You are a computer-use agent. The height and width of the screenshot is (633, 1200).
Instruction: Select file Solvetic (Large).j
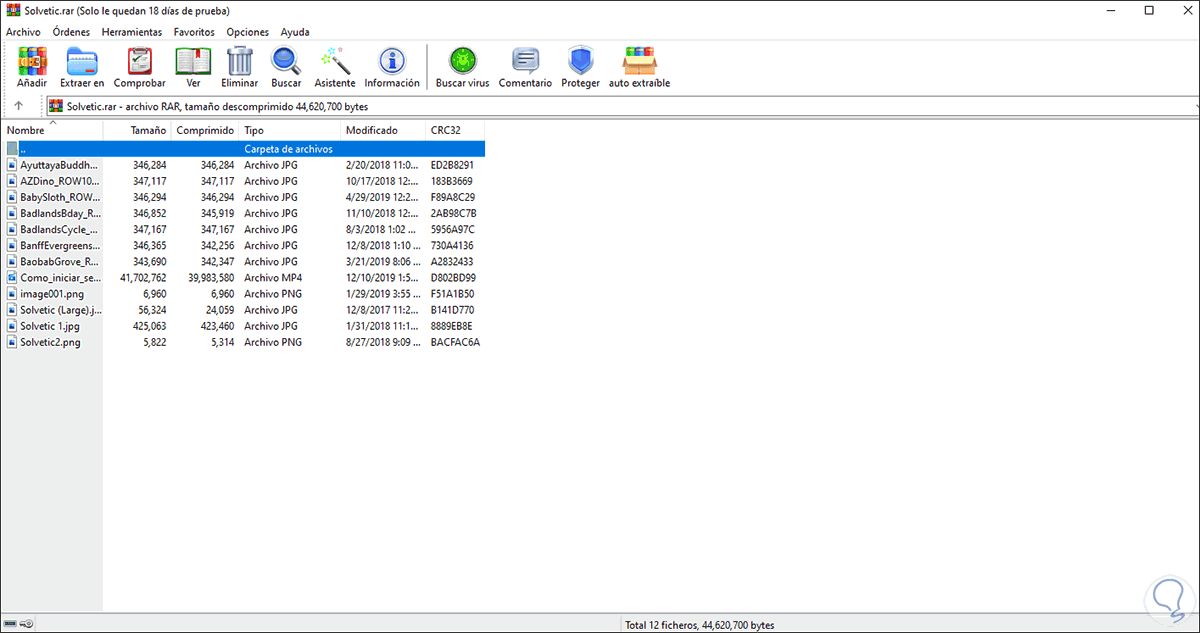(x=60, y=310)
